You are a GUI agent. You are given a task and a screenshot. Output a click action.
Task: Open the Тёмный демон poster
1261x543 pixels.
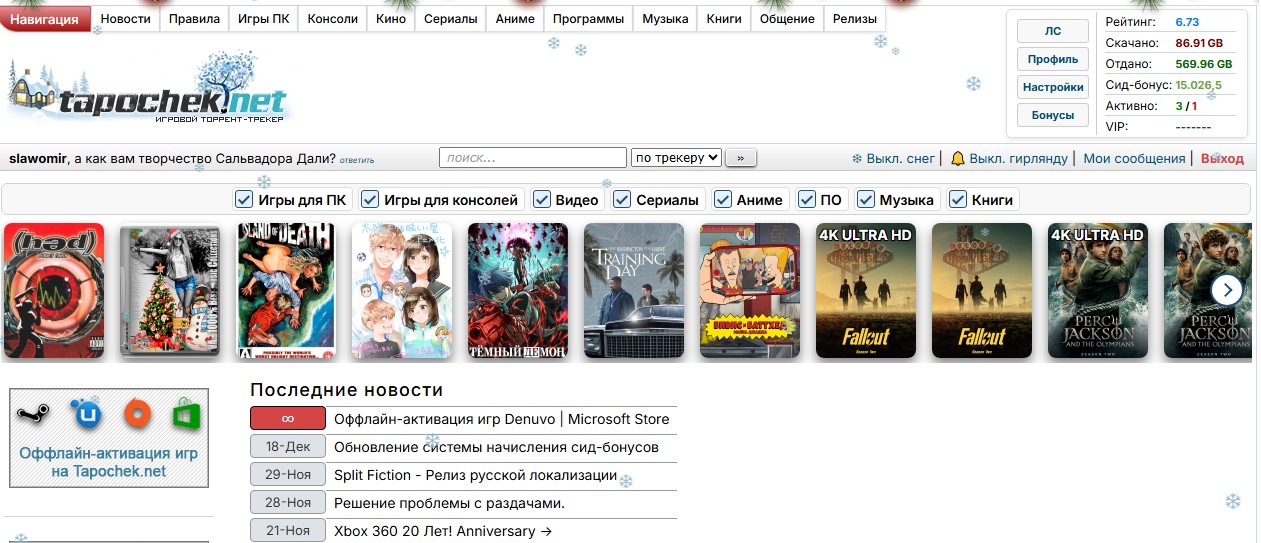pyautogui.click(x=518, y=290)
